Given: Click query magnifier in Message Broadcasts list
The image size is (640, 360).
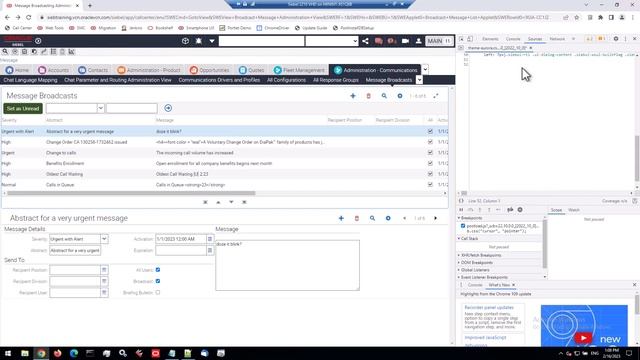Looking at the screenshot, I should (x=384, y=96).
